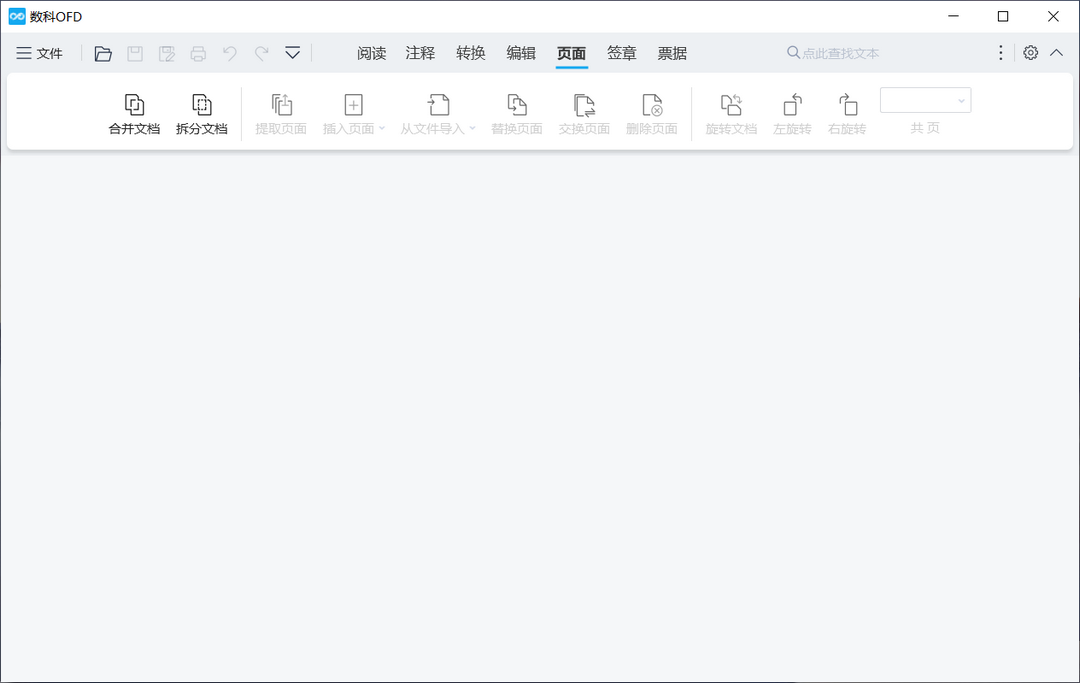Image resolution: width=1080 pixels, height=683 pixels.
Task: Click the 替换页面 (replace page) icon
Action: coord(516,105)
